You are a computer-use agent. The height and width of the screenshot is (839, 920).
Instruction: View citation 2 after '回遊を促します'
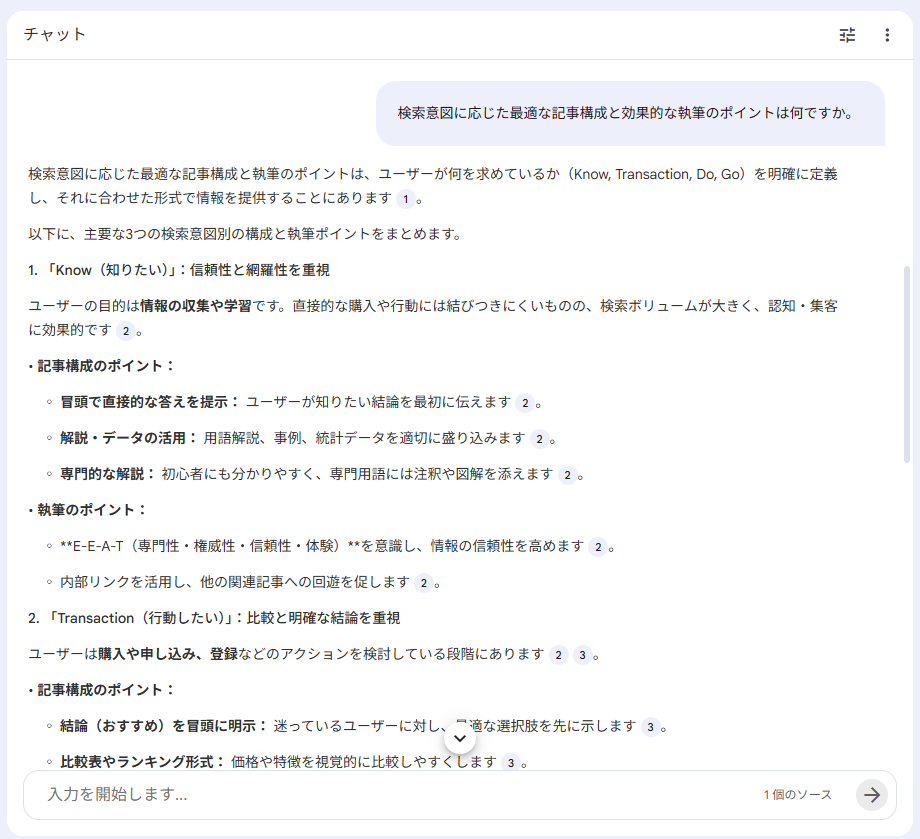(424, 583)
